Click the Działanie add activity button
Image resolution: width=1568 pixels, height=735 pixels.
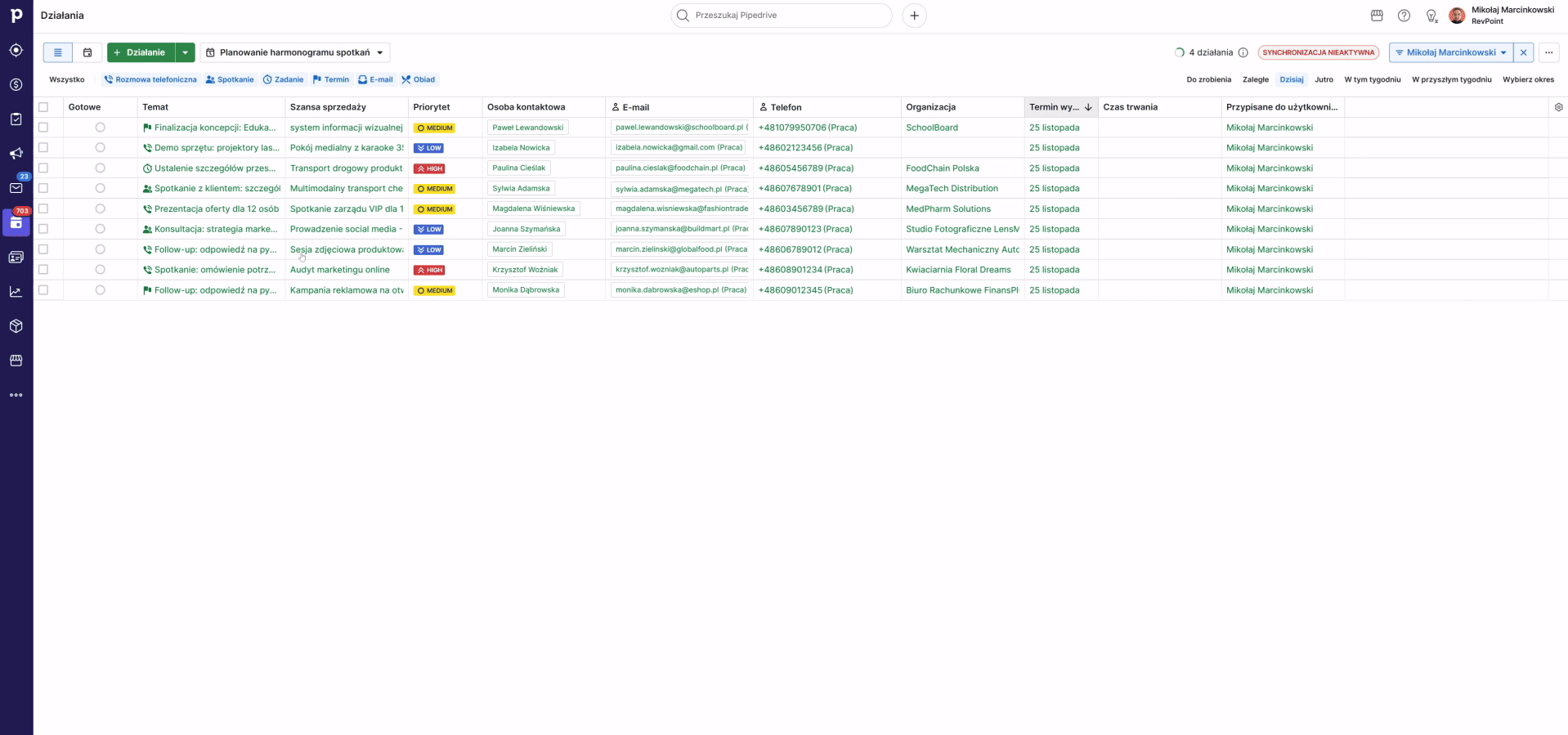tap(141, 52)
